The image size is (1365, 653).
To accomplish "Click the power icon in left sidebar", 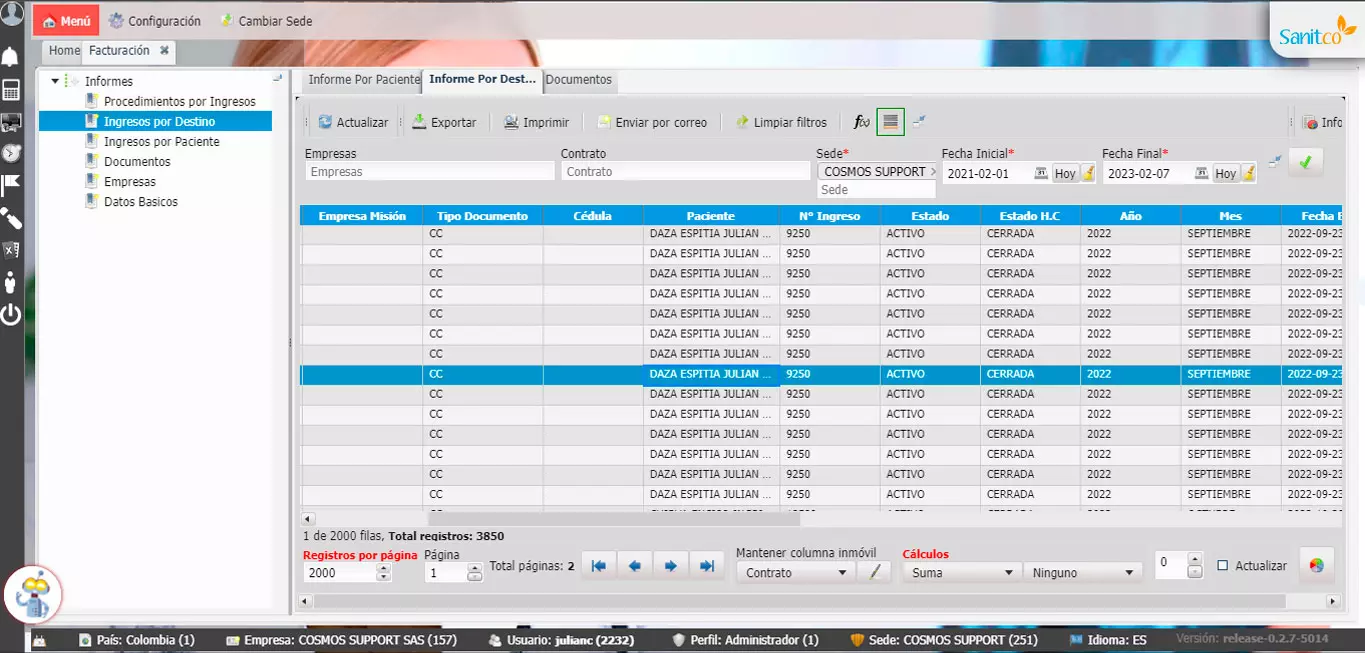I will tap(11, 315).
